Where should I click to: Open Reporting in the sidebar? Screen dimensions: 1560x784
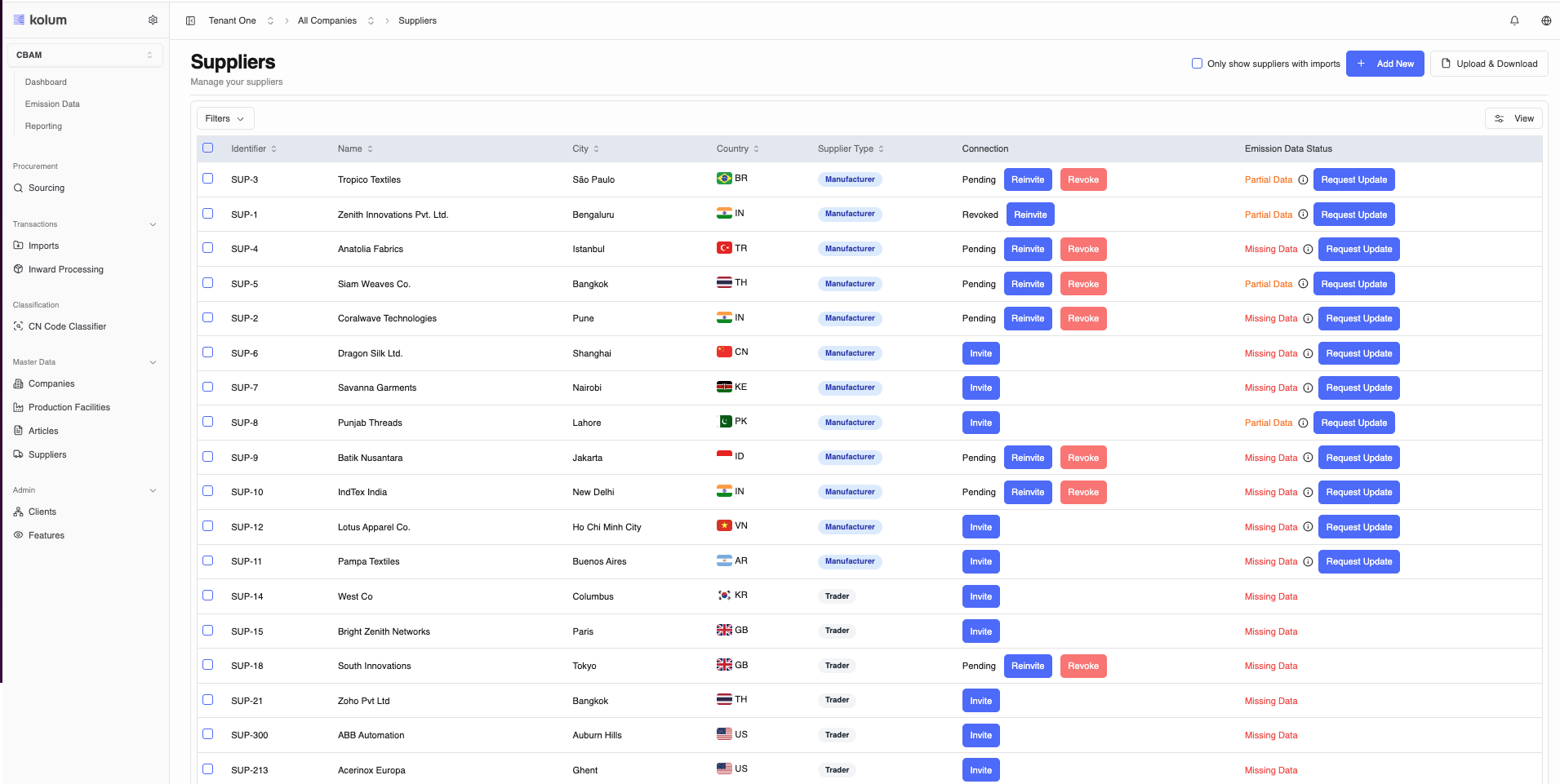point(43,126)
